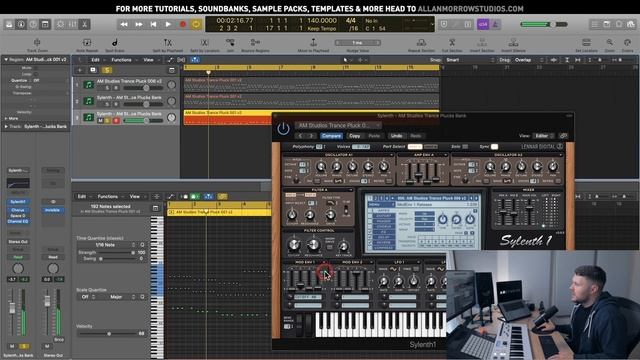This screenshot has height=360, width=640.
Task: Click the Move to Playhead icon
Action: [313, 42]
